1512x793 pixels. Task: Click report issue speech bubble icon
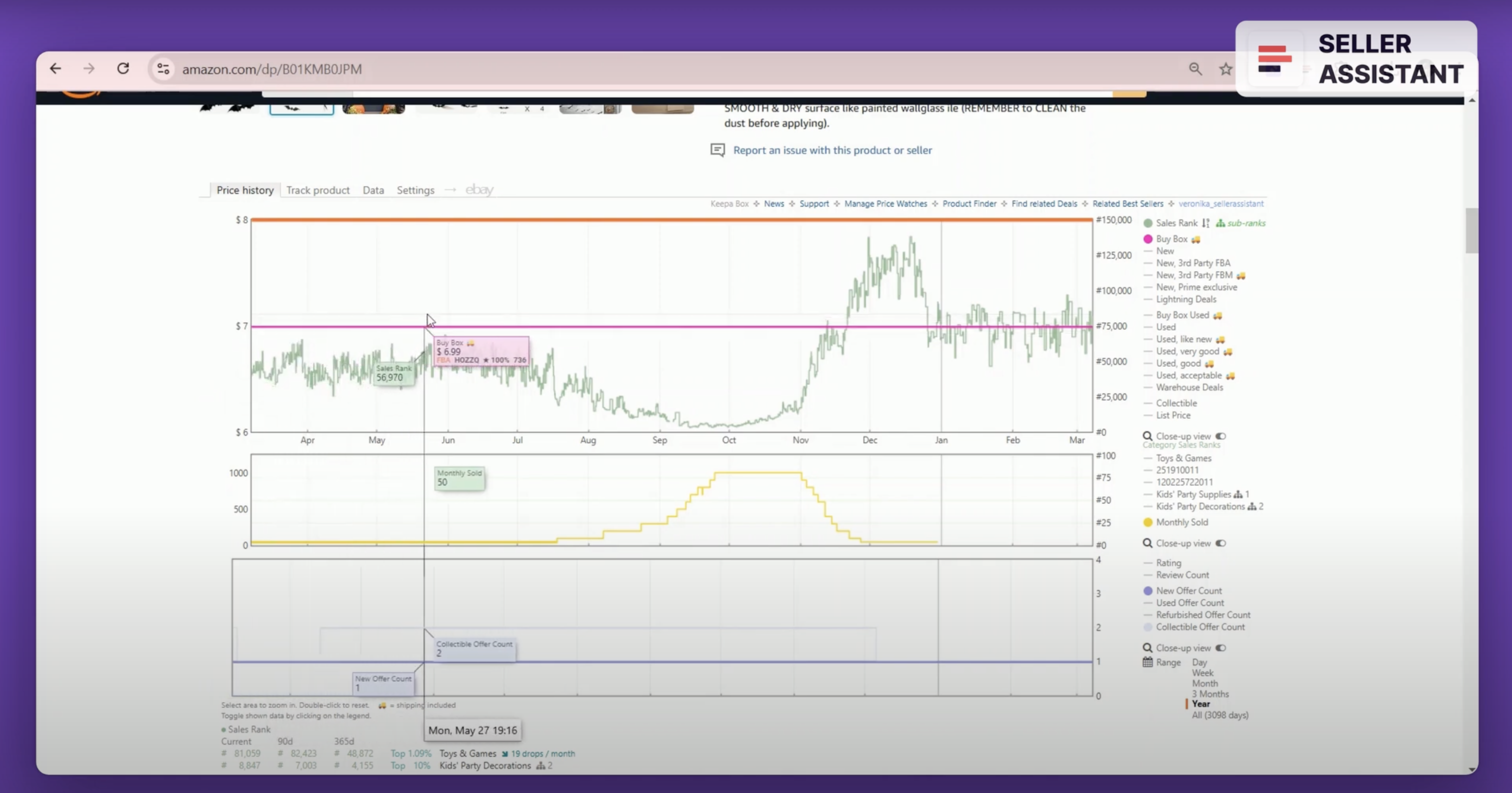(717, 150)
